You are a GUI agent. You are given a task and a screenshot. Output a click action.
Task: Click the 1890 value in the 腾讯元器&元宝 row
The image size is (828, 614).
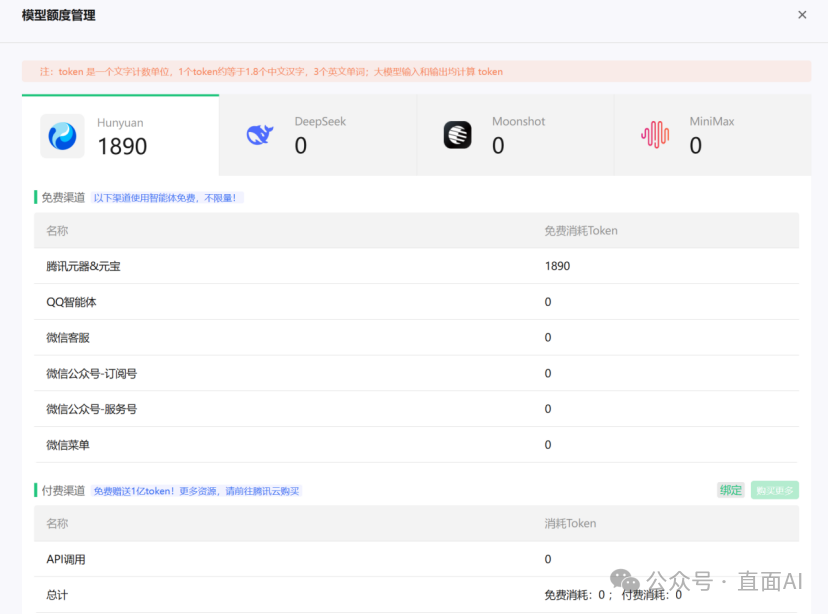(557, 266)
